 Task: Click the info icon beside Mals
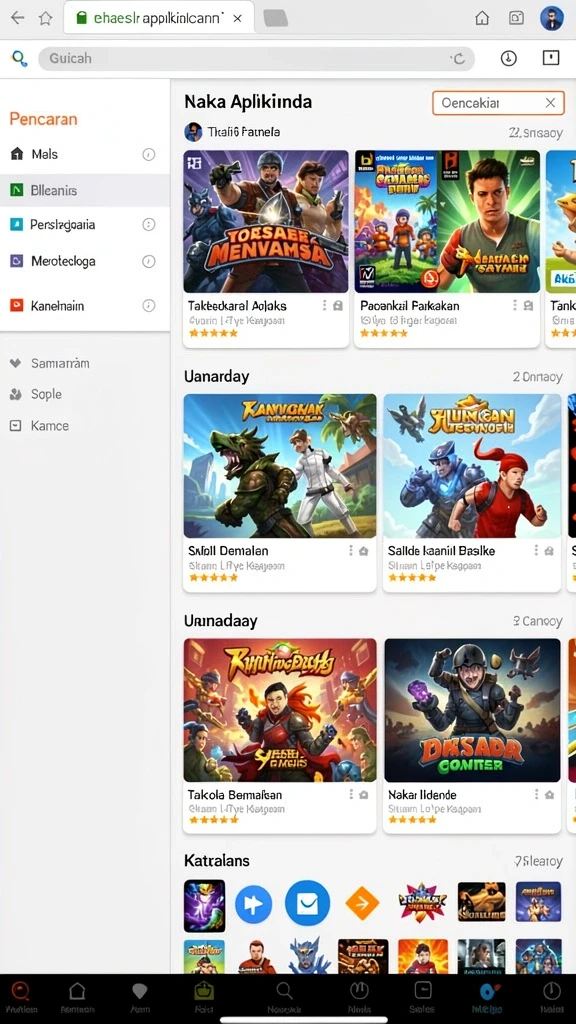click(x=149, y=155)
